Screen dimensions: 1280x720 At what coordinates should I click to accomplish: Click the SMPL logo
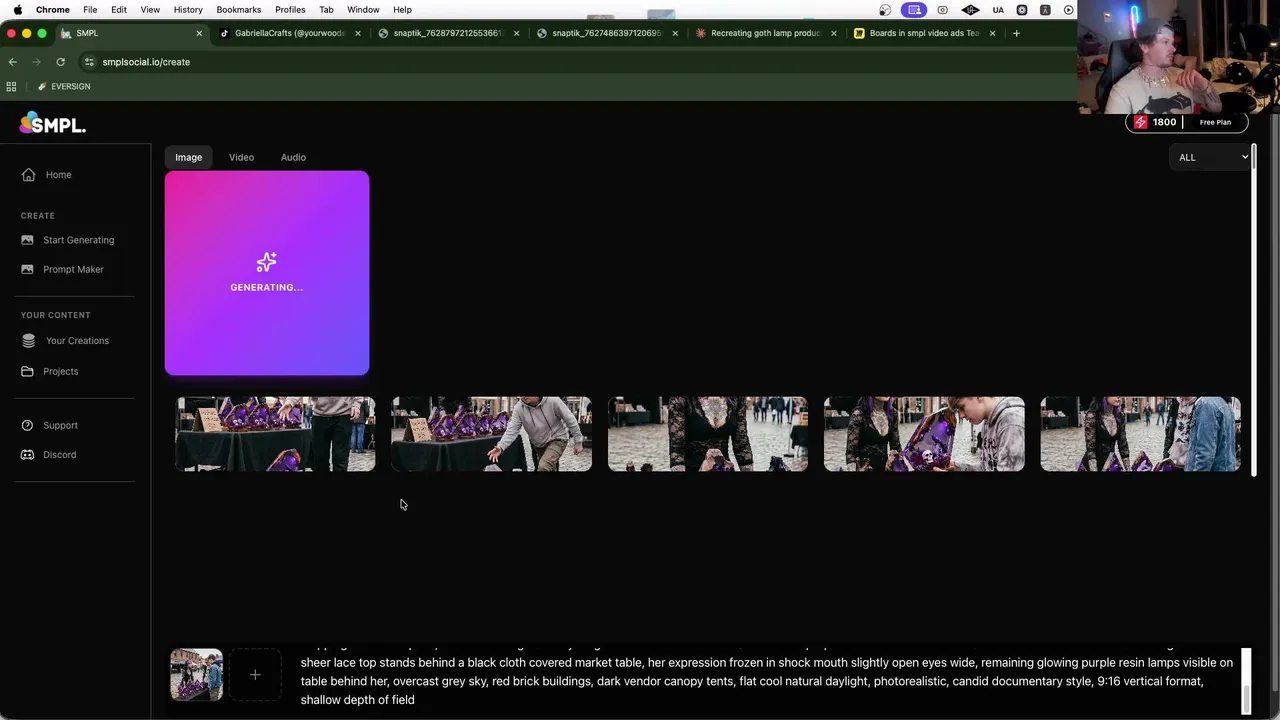tap(52, 123)
